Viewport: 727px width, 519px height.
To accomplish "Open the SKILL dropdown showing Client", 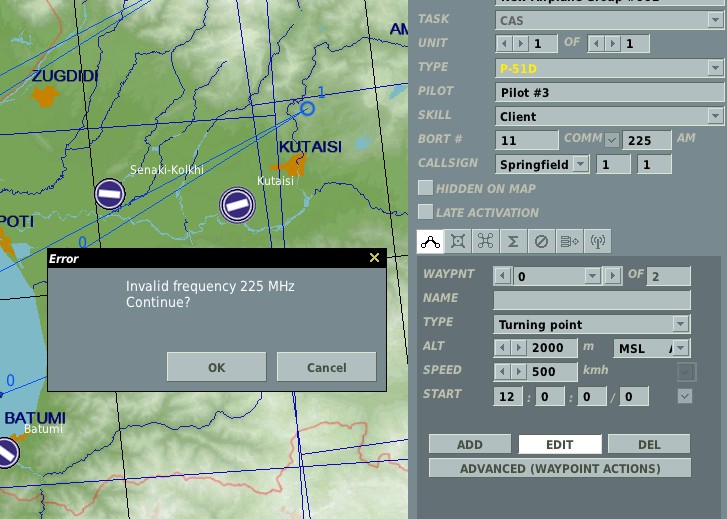I will coord(609,116).
